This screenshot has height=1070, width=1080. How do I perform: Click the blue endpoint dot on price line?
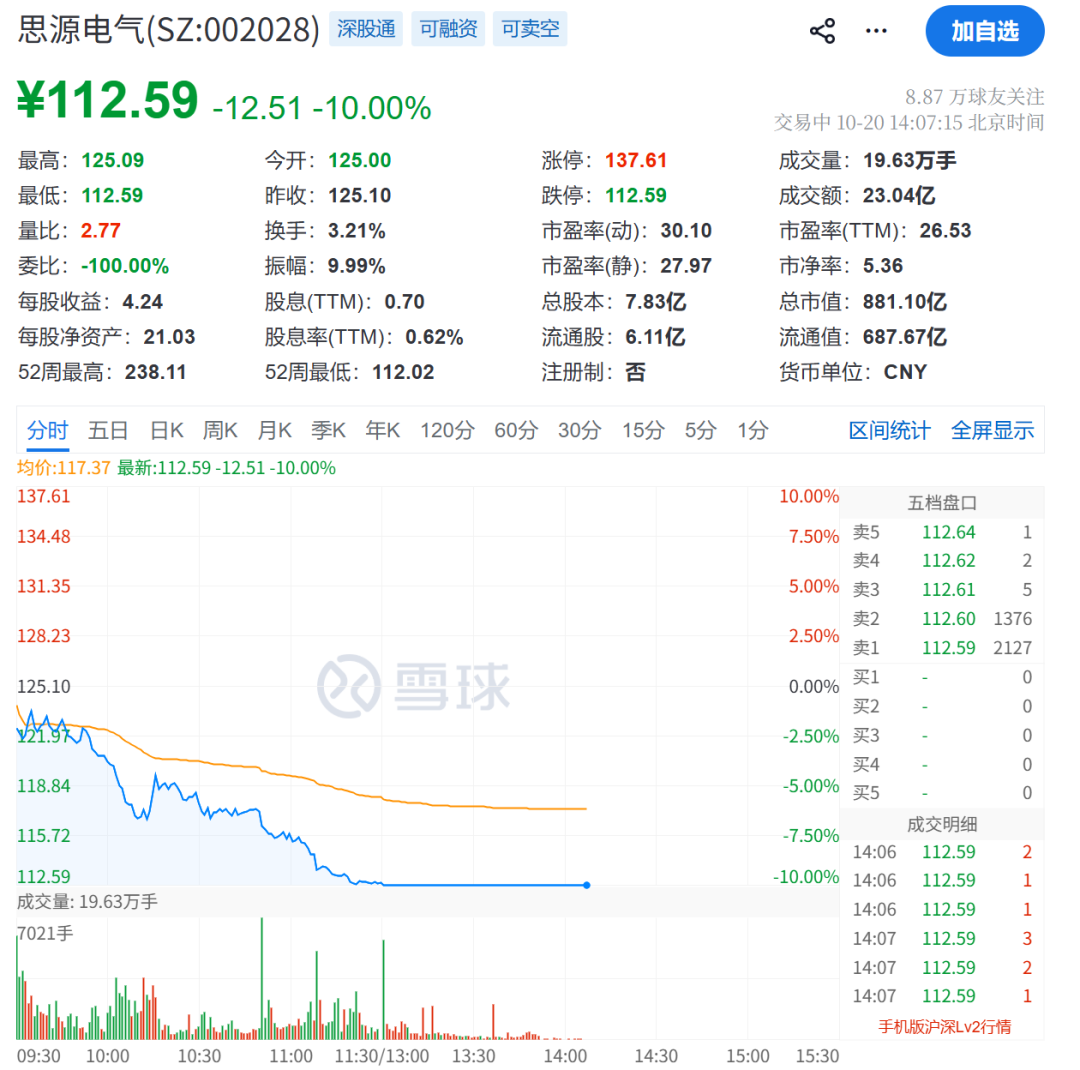586,885
